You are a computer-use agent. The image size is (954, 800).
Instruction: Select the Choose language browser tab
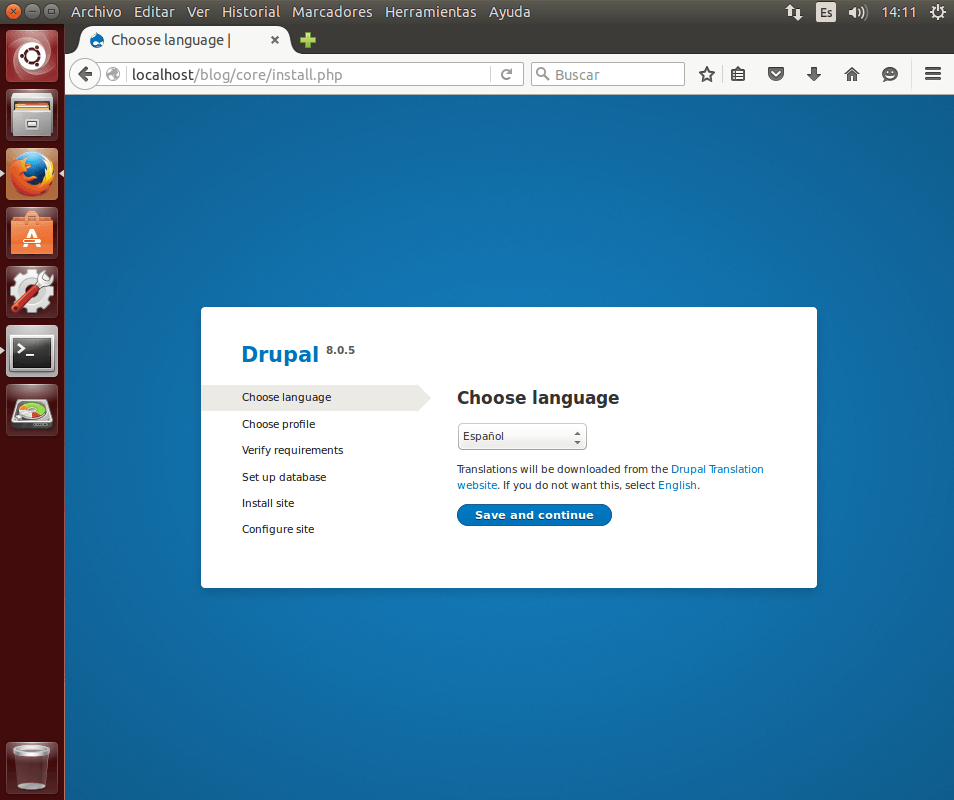183,40
